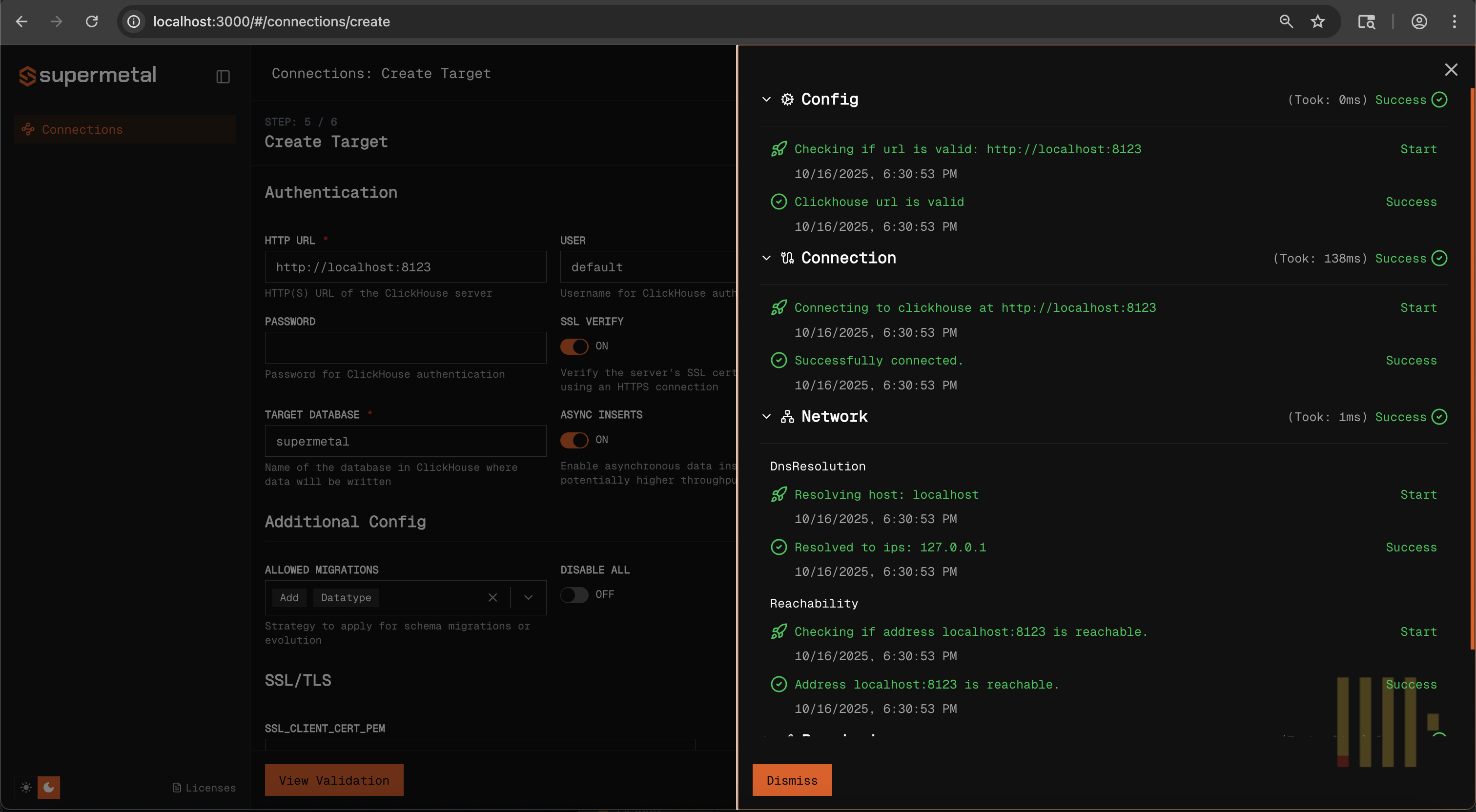
Task: Collapse the Connection section chevron
Action: point(767,257)
